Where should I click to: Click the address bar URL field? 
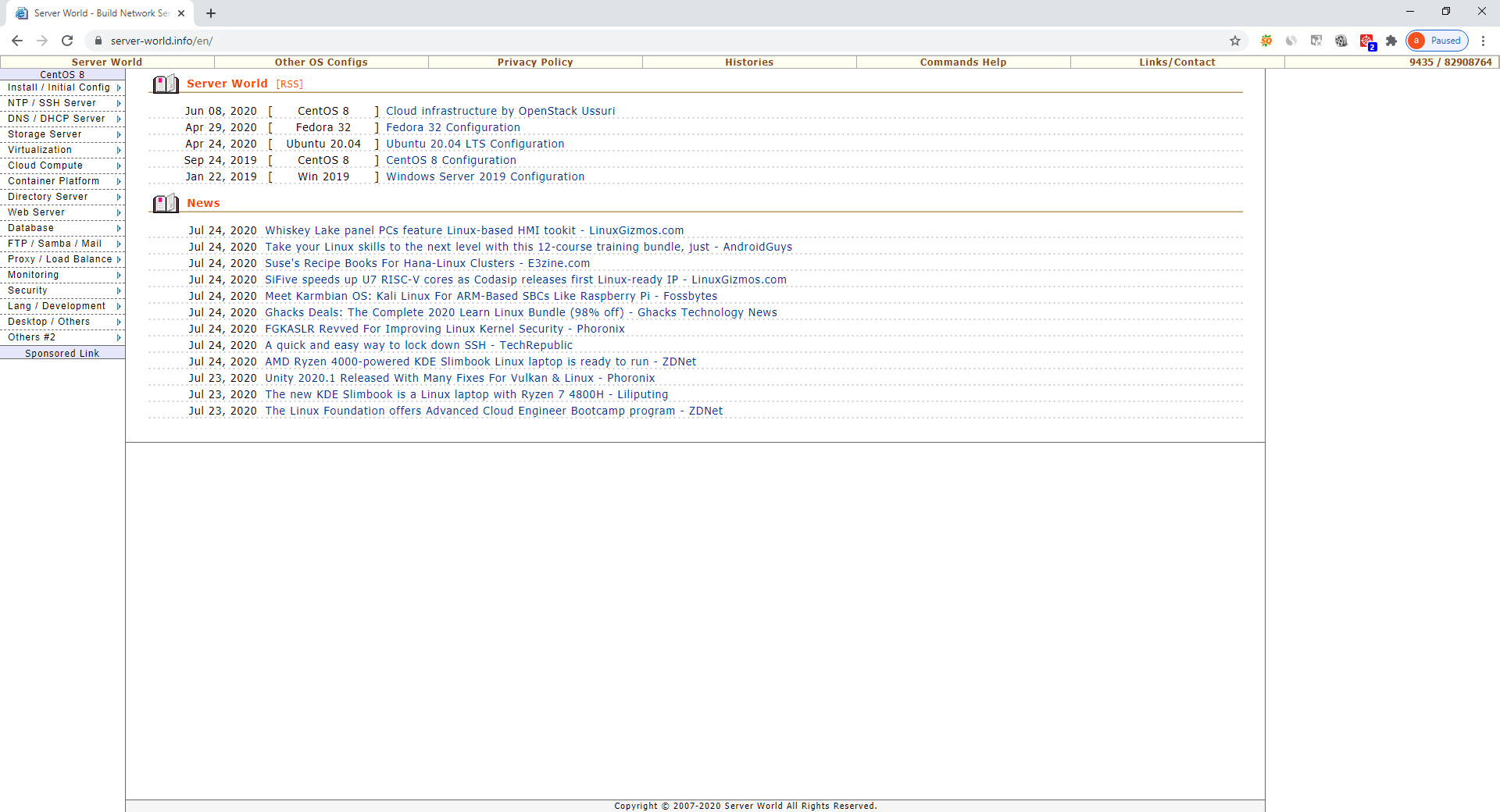pos(625,41)
